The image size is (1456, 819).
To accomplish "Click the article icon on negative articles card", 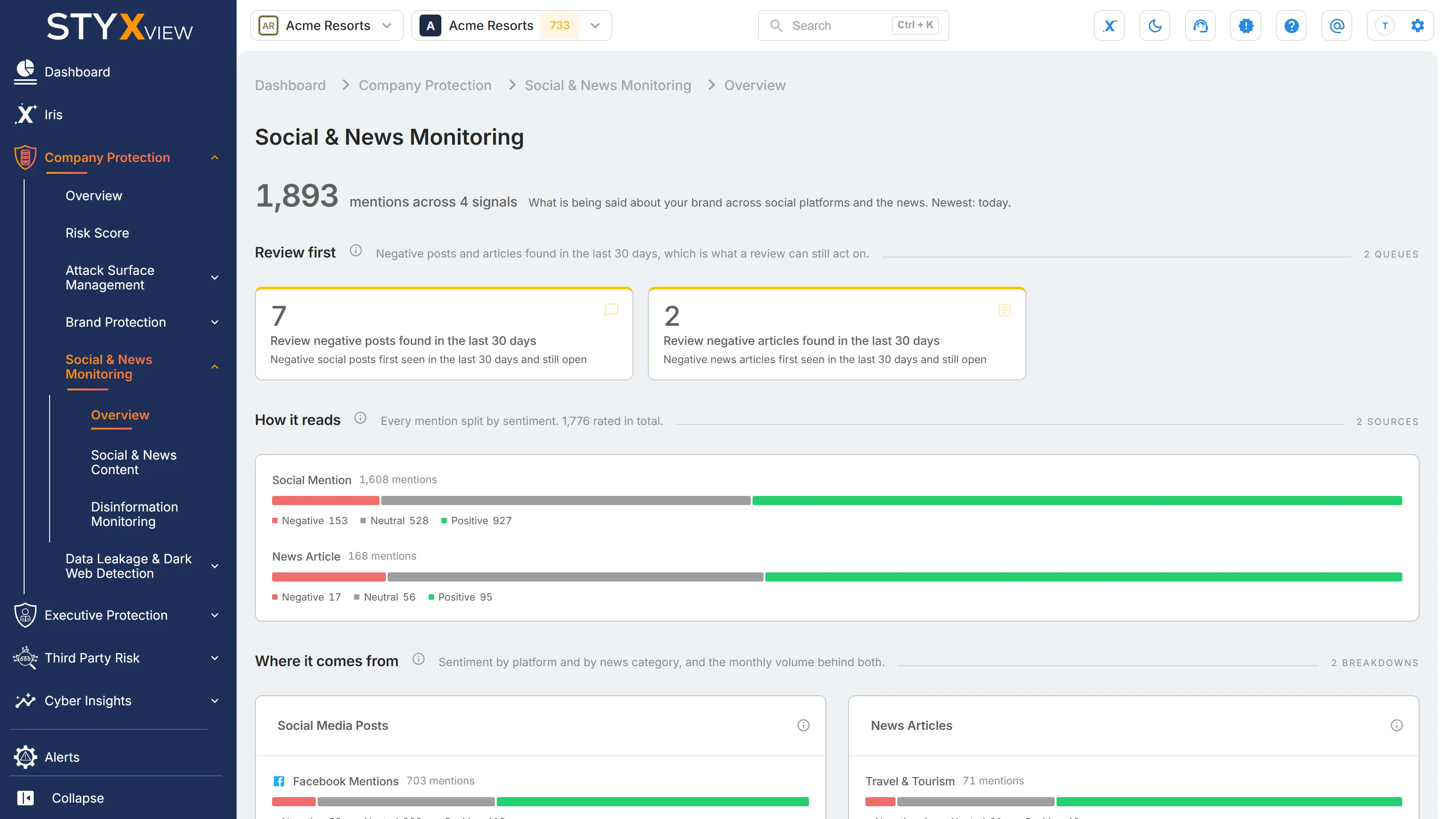I will 1004,310.
